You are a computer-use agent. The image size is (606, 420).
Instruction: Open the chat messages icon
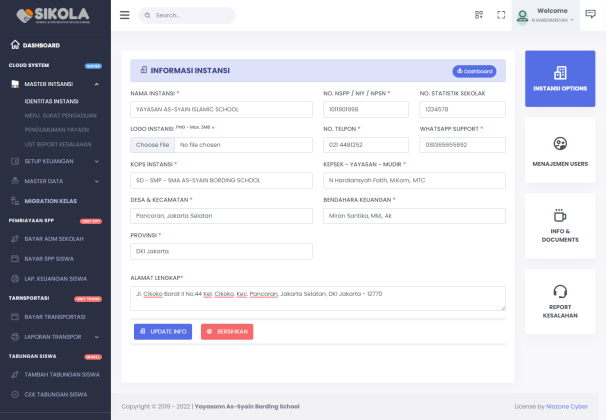(x=590, y=15)
